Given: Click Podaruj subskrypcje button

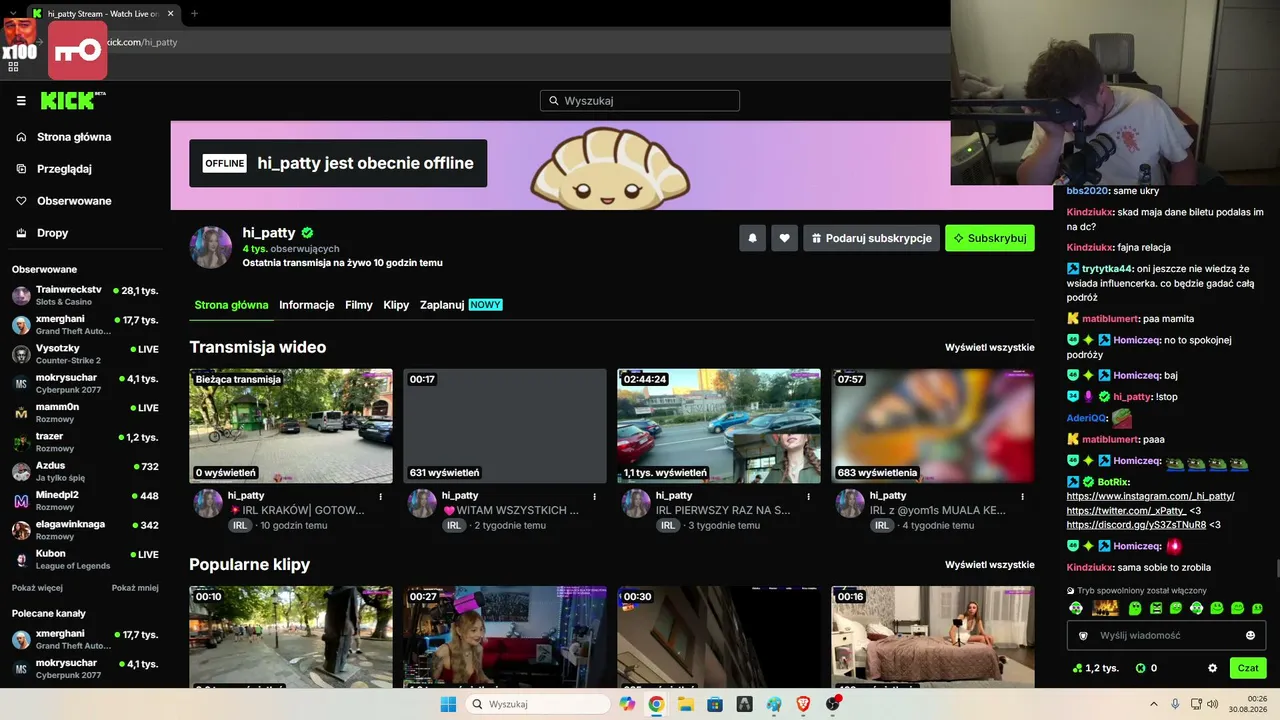Looking at the screenshot, I should [x=871, y=238].
